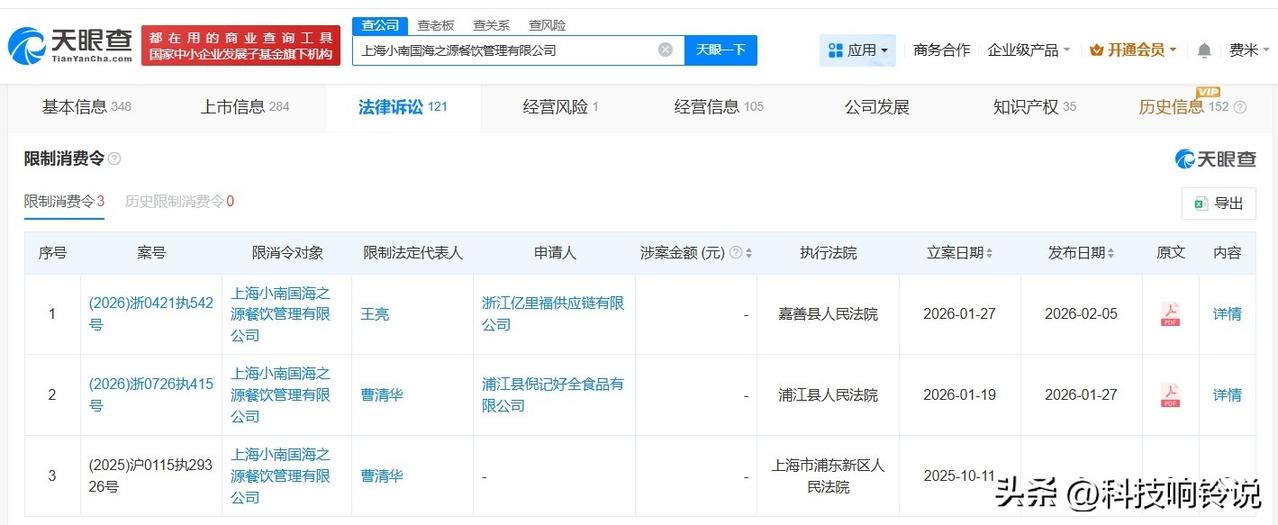Viewport: 1278px width, 525px height.
Task: Click court cell 浦江县人民法院
Action: [828, 395]
